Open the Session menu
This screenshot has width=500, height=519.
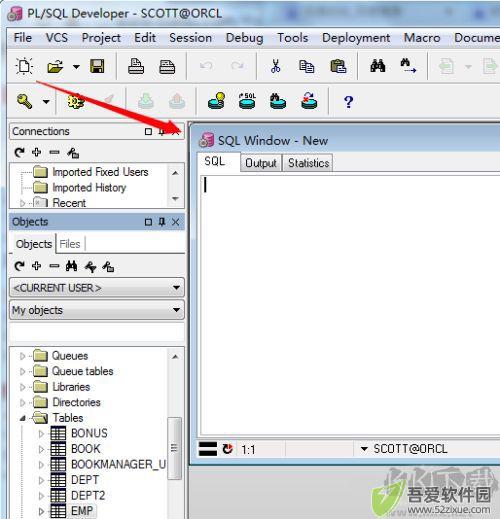pyautogui.click(x=191, y=38)
